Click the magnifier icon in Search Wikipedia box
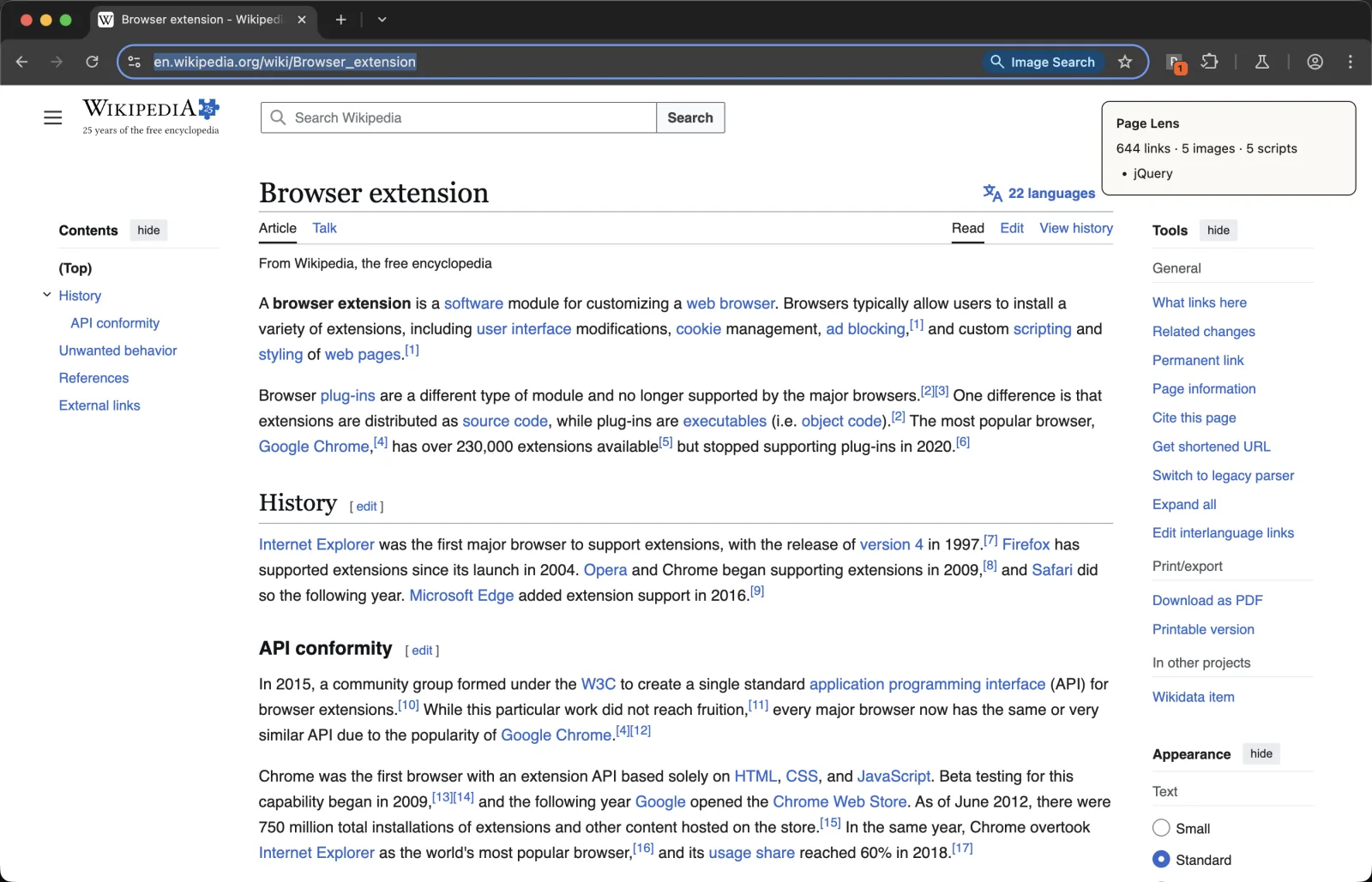 [278, 117]
